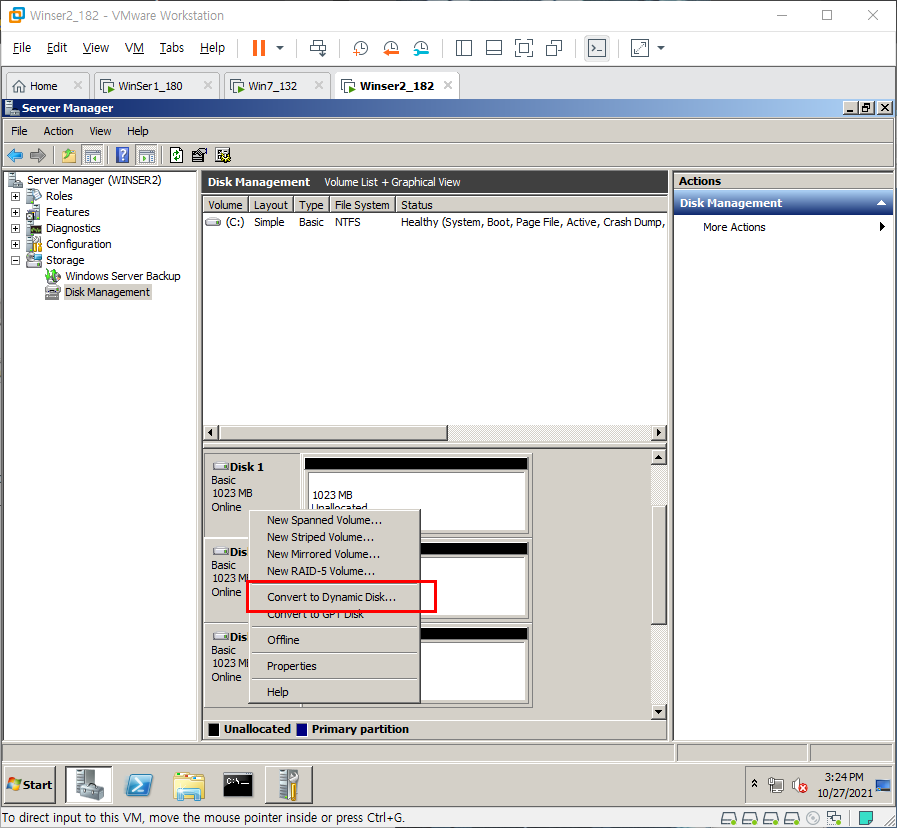The height and width of the screenshot is (828, 897).
Task: Switch to the WinSer1_180 tab
Action: 150,86
